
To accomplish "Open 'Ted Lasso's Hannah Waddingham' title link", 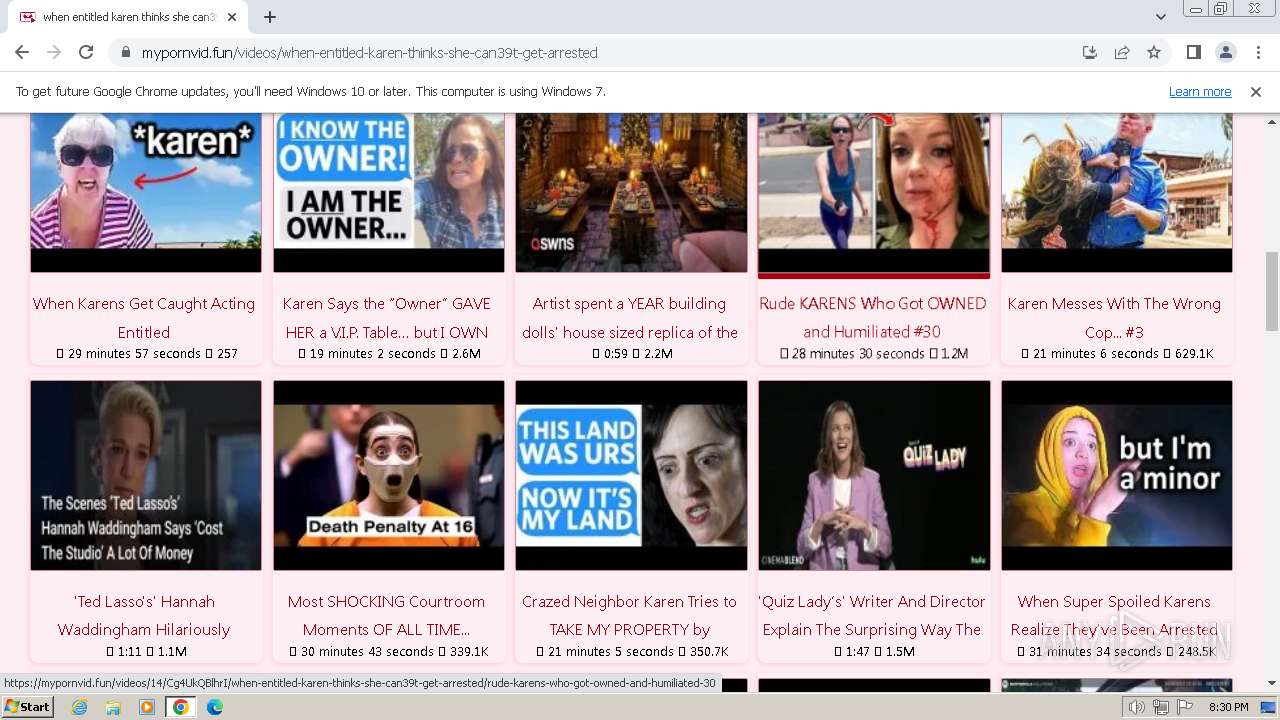I will 144,615.
